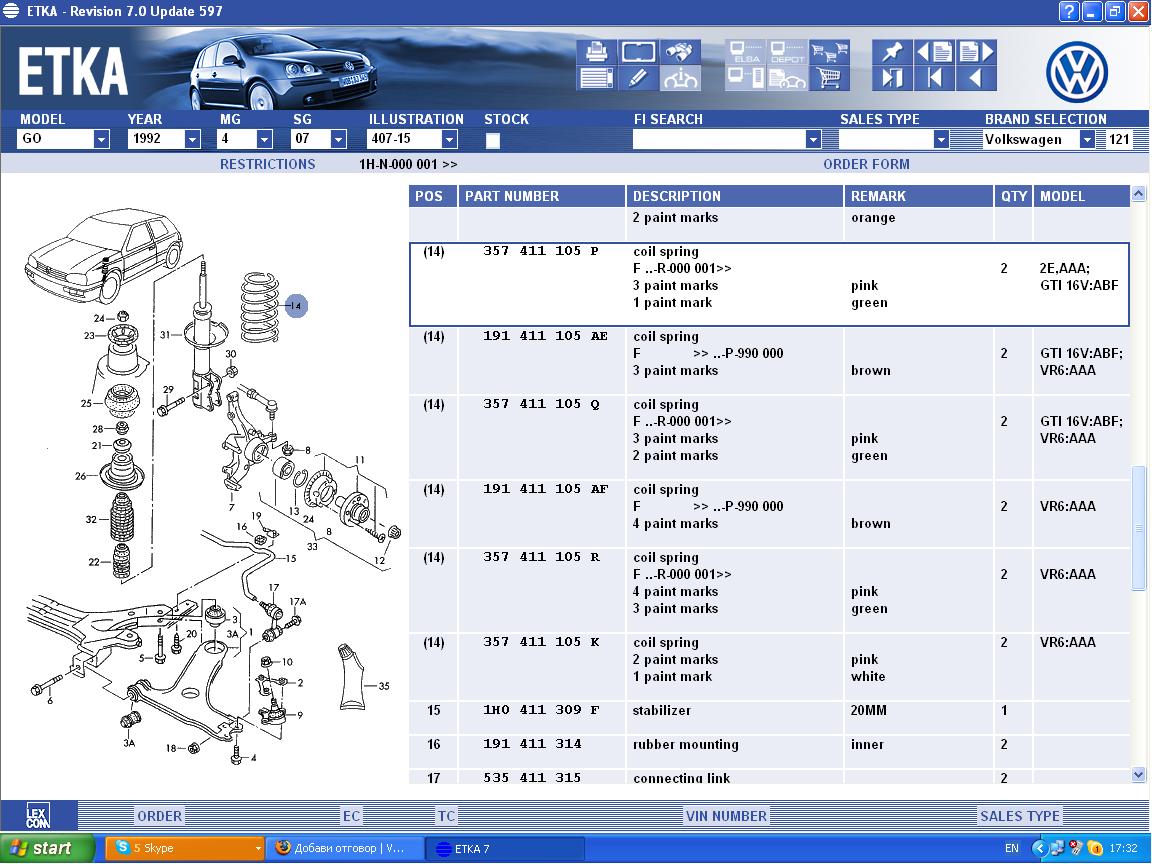Expand the MODEL dropdown
The height and width of the screenshot is (864, 1152).
[x=101, y=140]
